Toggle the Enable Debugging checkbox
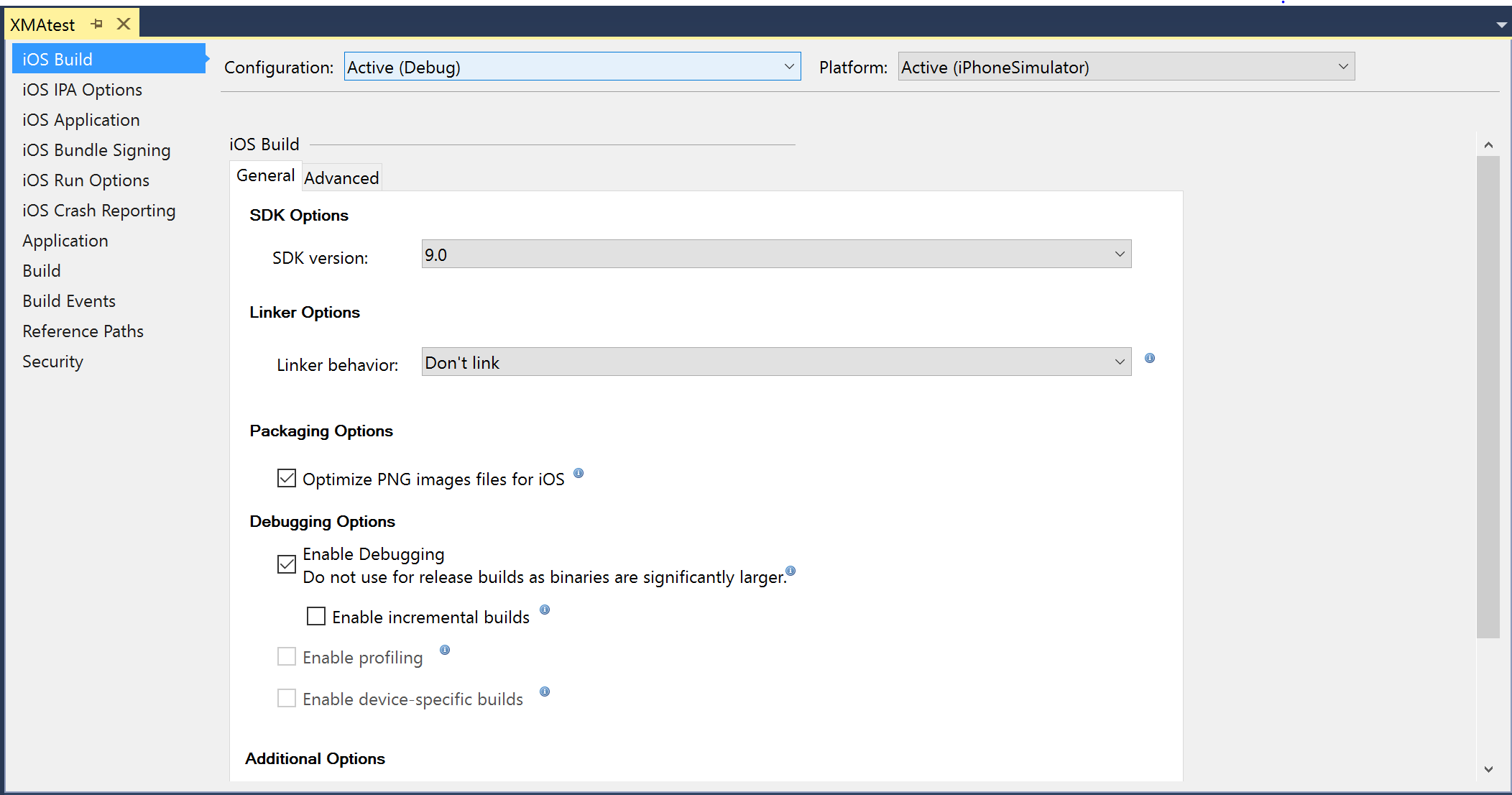1512x795 pixels. pyautogui.click(x=287, y=564)
